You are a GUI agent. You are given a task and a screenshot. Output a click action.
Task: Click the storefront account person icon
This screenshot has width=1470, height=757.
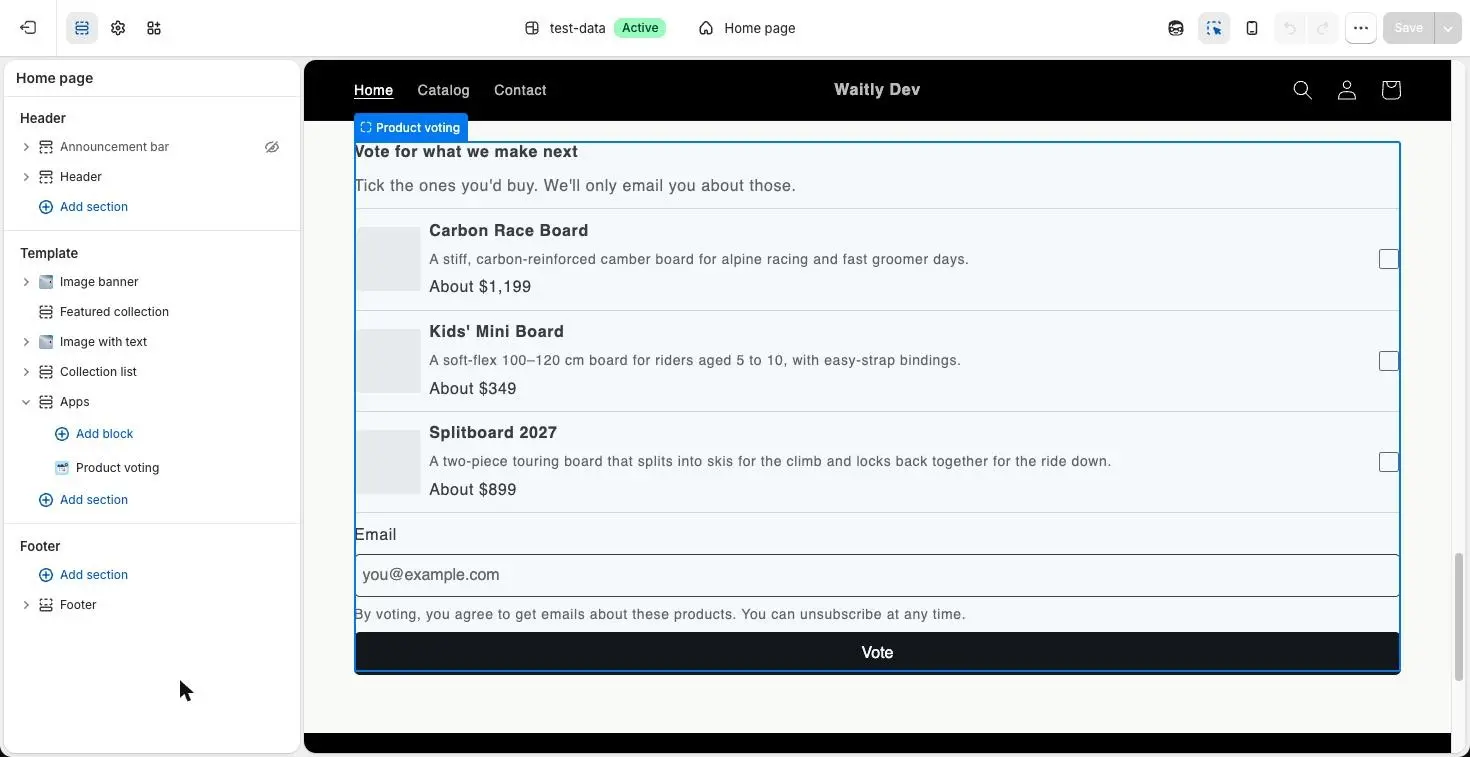point(1347,90)
